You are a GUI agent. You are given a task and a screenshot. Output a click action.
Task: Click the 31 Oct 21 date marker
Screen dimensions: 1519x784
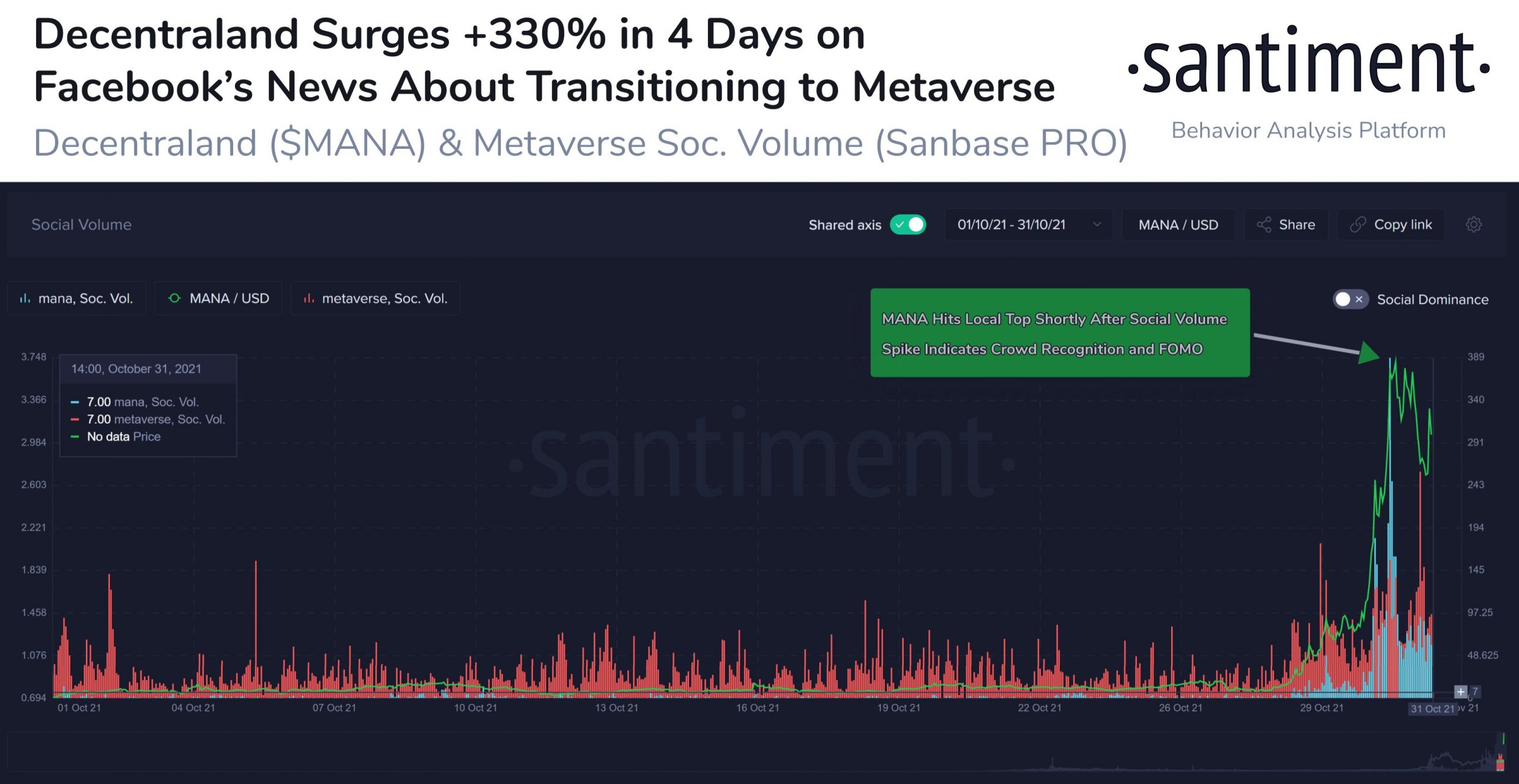pyautogui.click(x=1432, y=709)
